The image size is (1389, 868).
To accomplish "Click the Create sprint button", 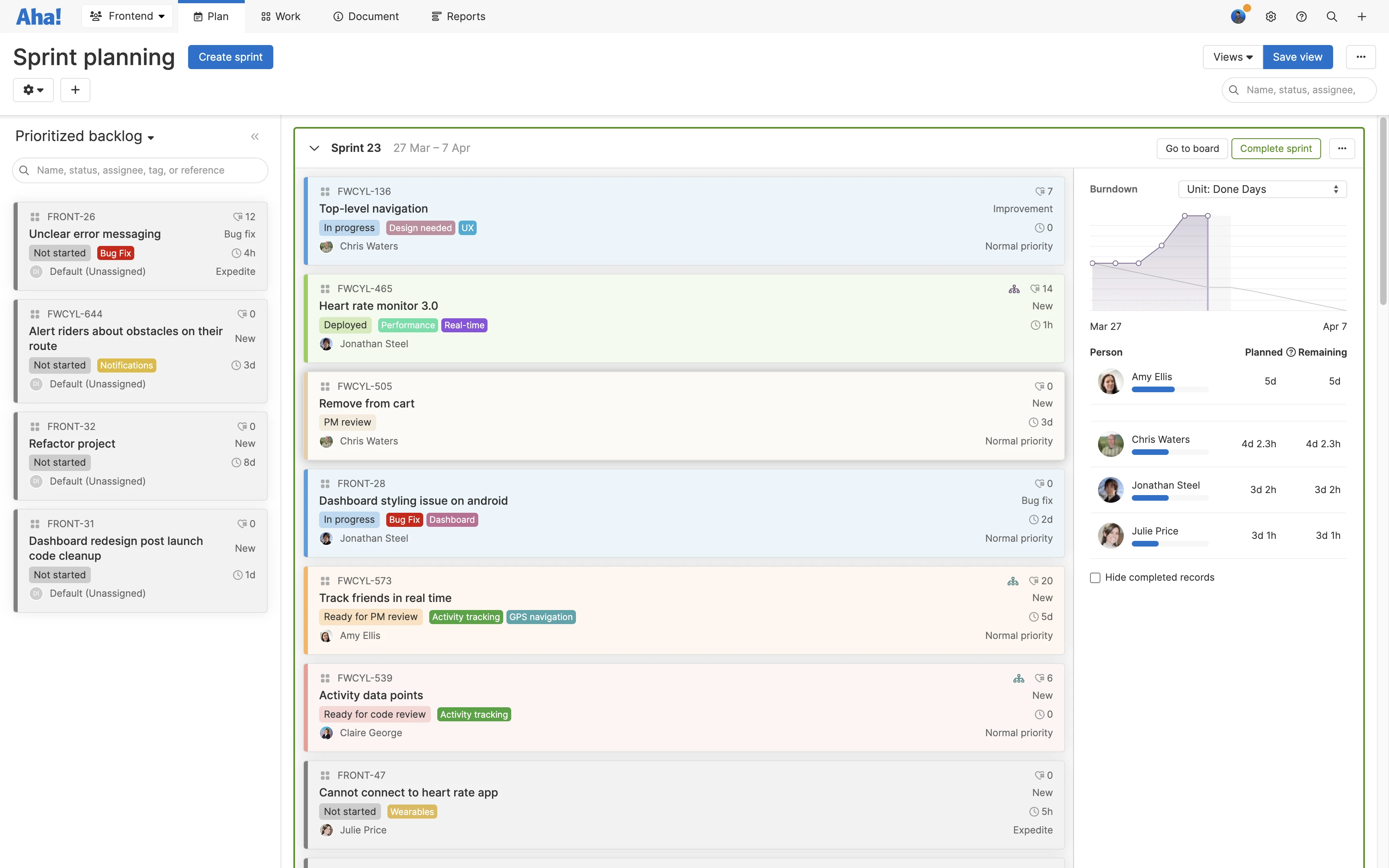I will (230, 57).
